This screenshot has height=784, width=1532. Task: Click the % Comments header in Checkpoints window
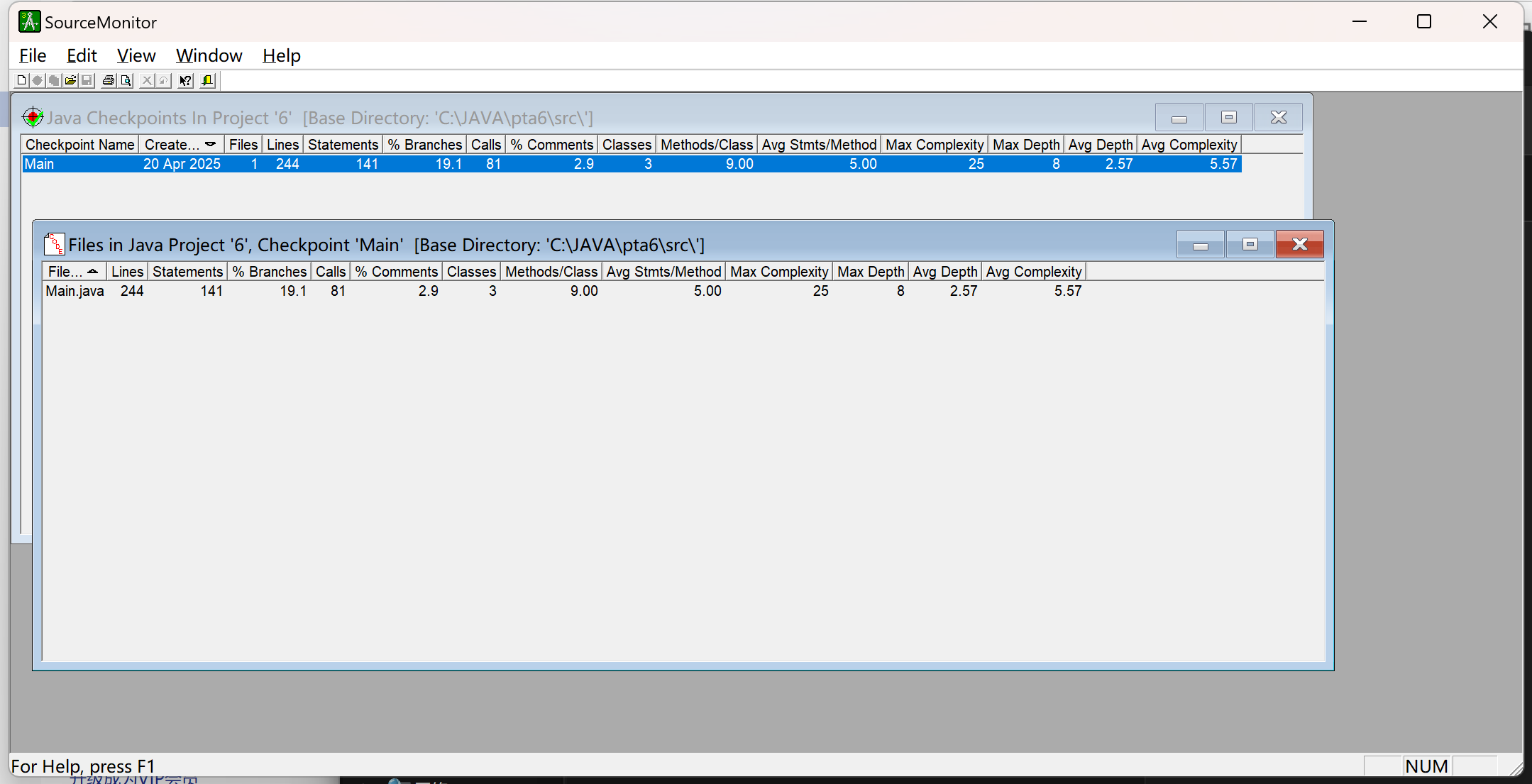(551, 145)
